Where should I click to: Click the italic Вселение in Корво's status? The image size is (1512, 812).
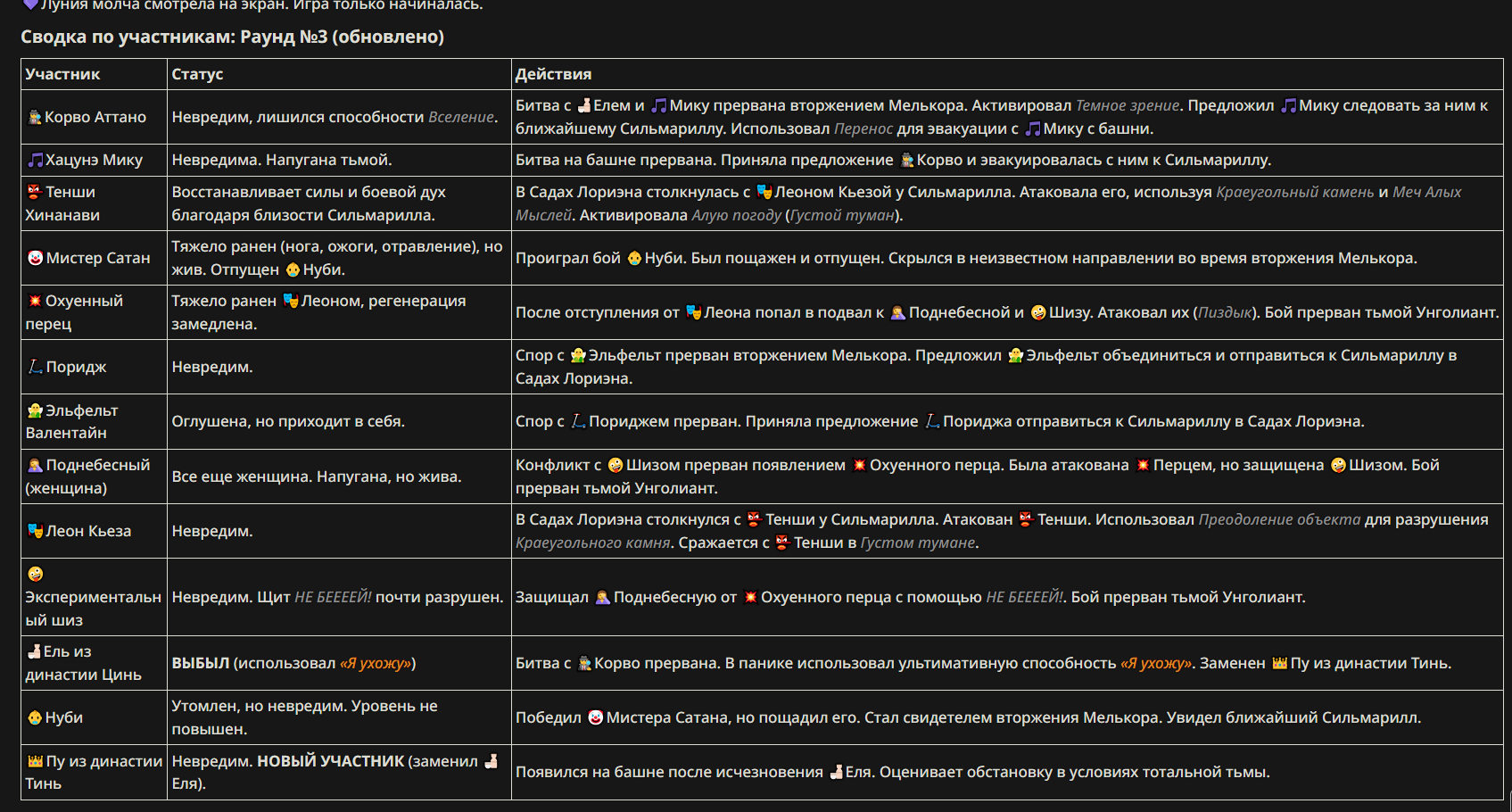[x=461, y=117]
